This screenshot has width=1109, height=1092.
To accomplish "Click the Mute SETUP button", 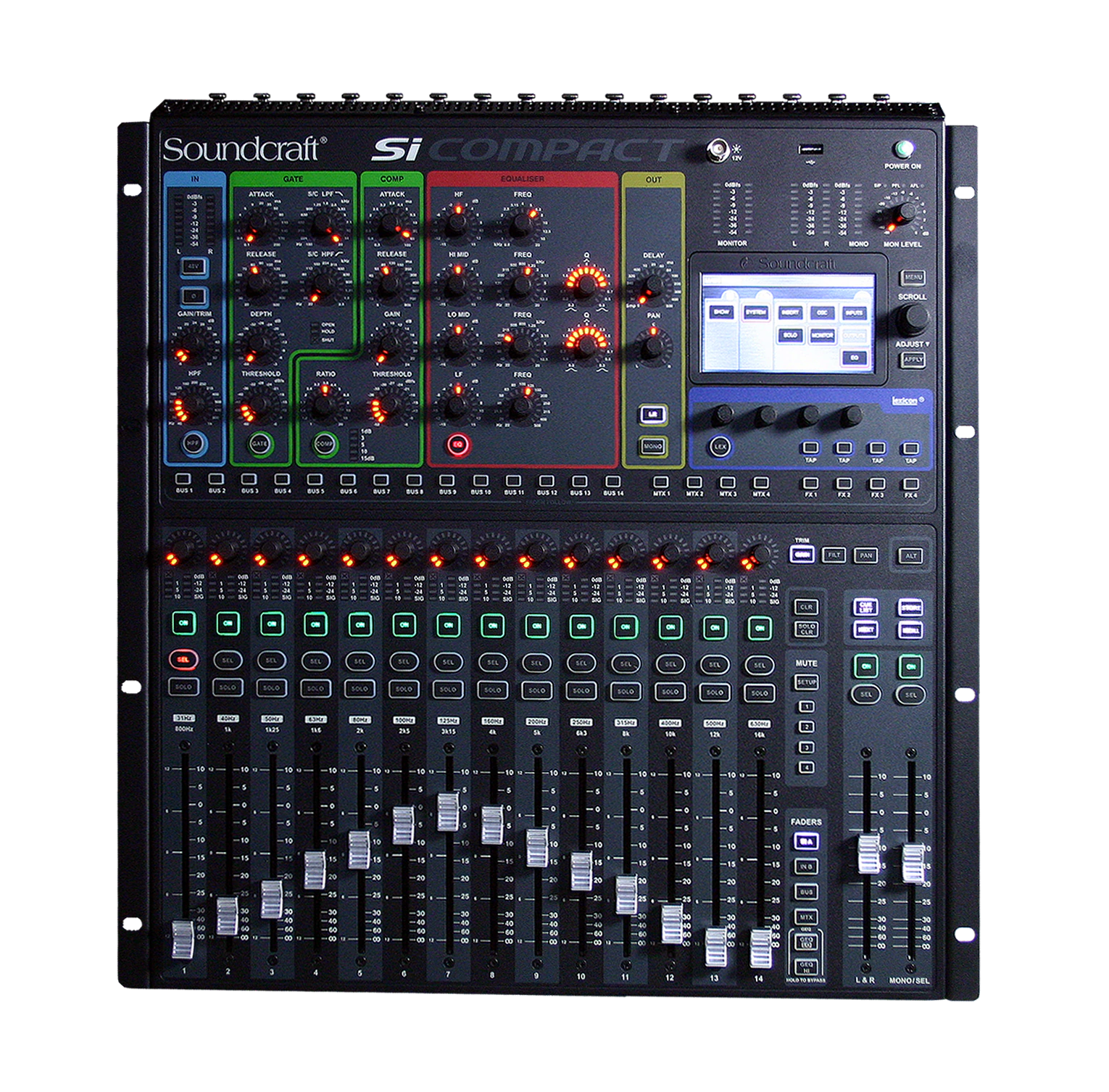I will 806,682.
